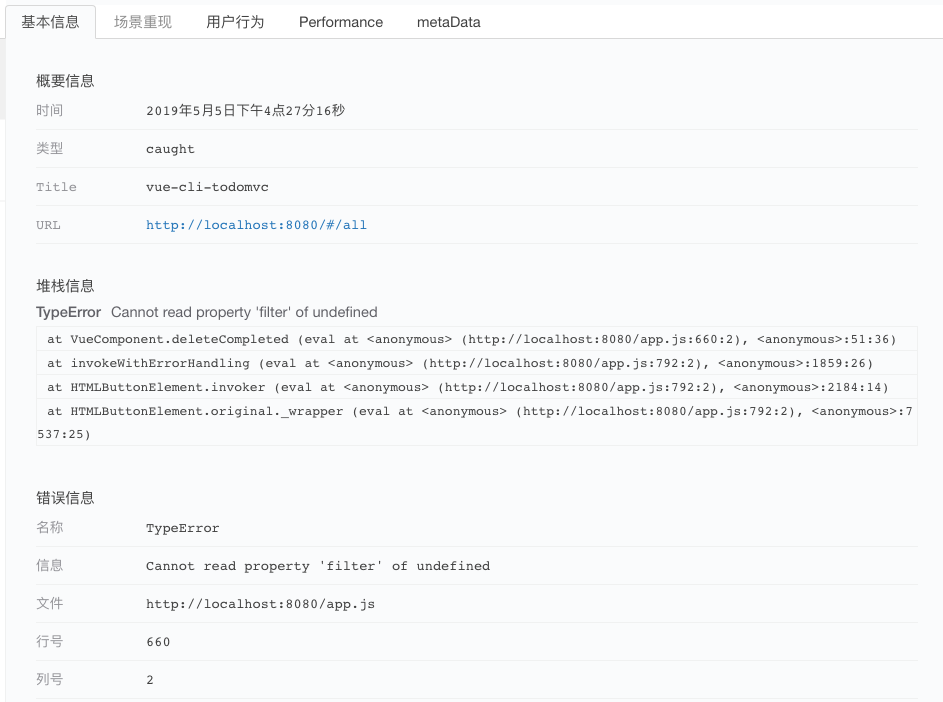Click the VueComponent.deleteCompleted stack trace line
The height and width of the screenshot is (702, 943).
coord(476,339)
